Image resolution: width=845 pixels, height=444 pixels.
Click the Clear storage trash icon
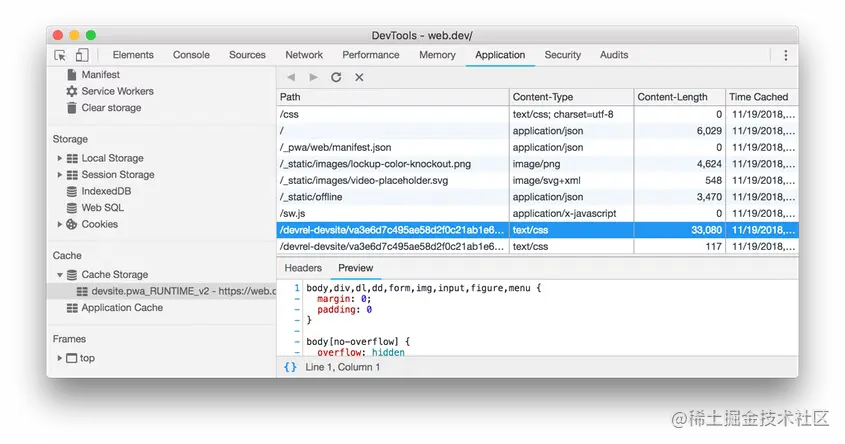(x=72, y=108)
